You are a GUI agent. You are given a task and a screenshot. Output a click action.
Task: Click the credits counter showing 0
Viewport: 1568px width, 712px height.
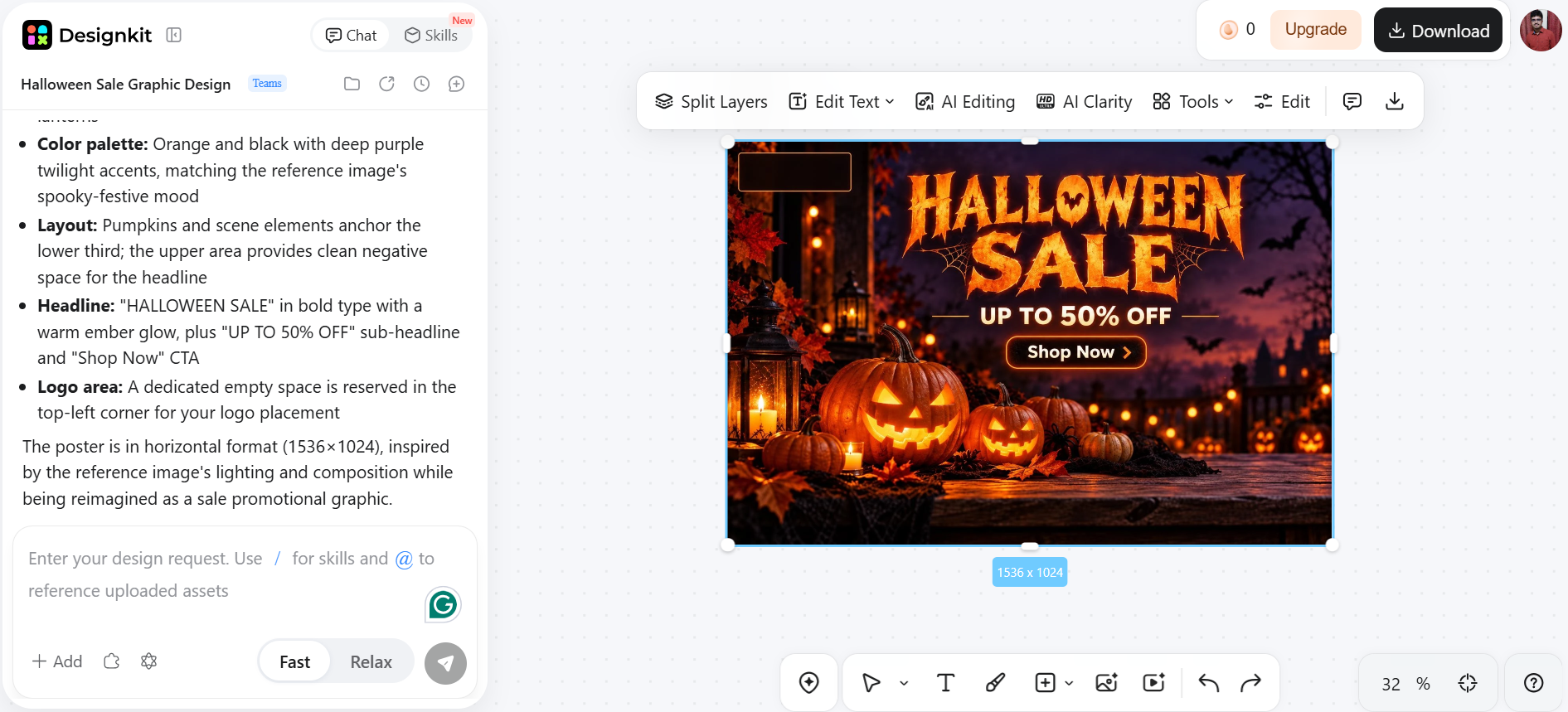(1237, 30)
